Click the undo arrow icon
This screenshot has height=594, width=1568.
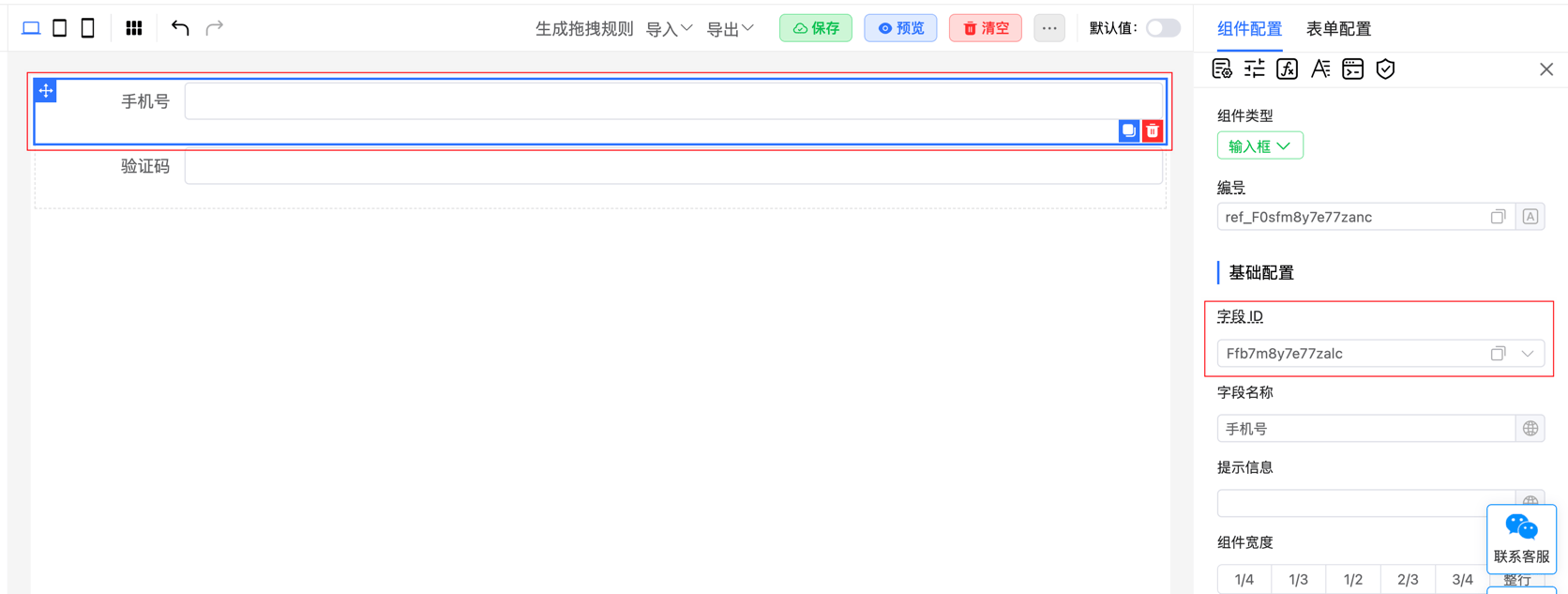pos(180,28)
